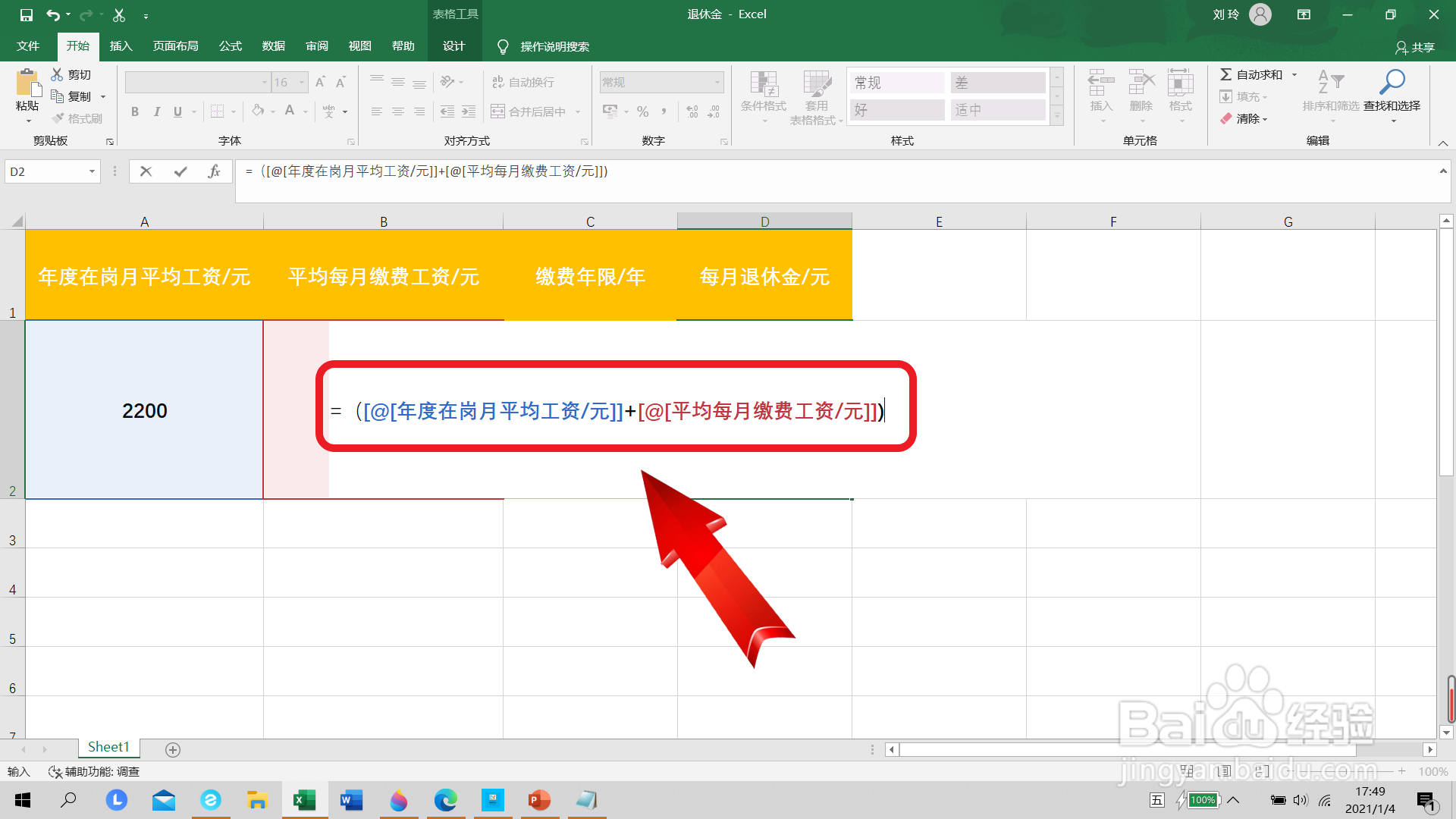The width and height of the screenshot is (1456, 819).
Task: Open the Conditional Formatting (条件格式) menu
Action: pyautogui.click(x=764, y=97)
